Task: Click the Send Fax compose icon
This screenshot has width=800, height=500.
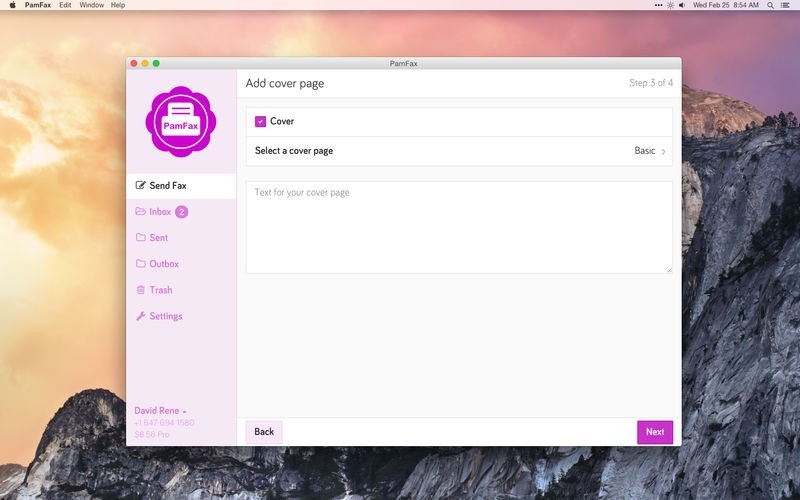Action: coord(140,186)
